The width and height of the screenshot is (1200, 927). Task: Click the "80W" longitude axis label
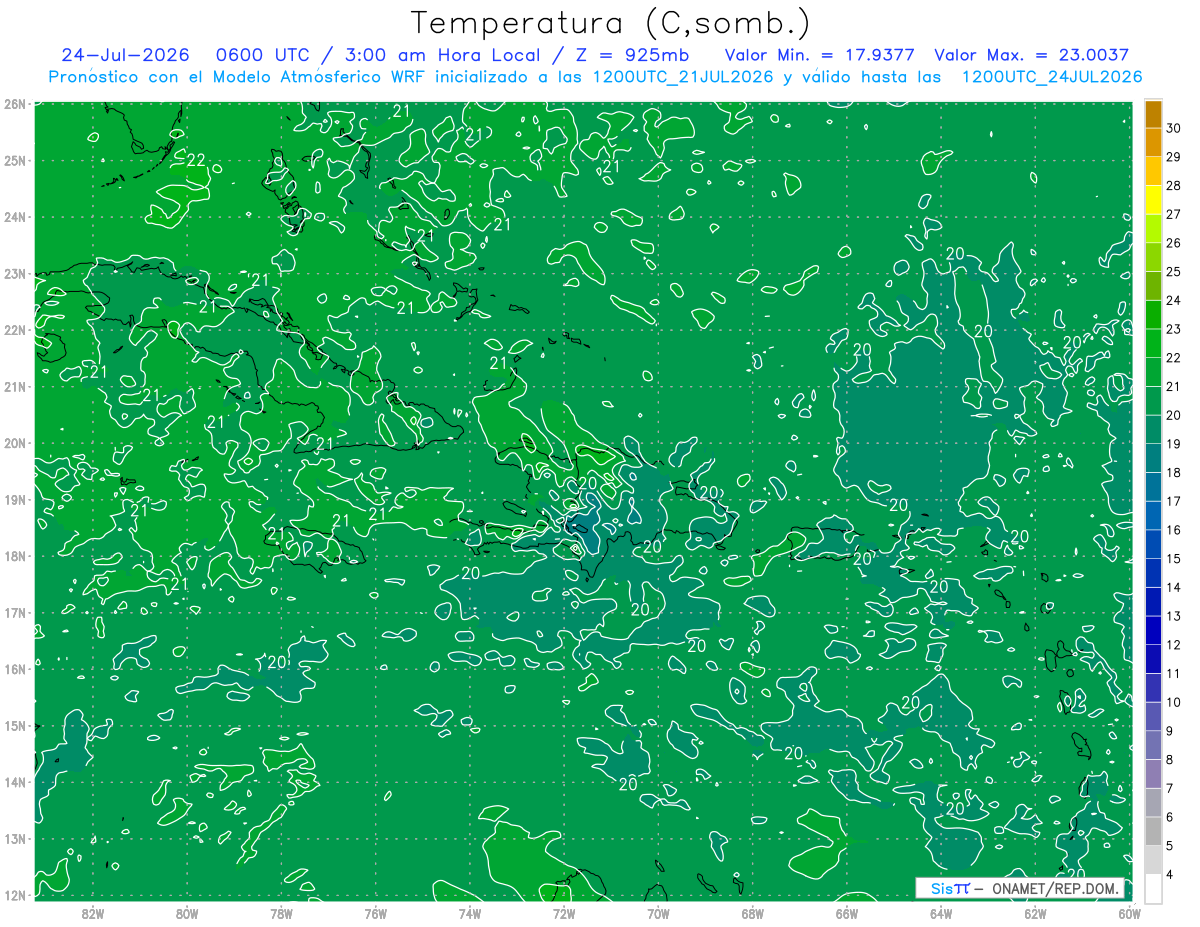(x=187, y=913)
